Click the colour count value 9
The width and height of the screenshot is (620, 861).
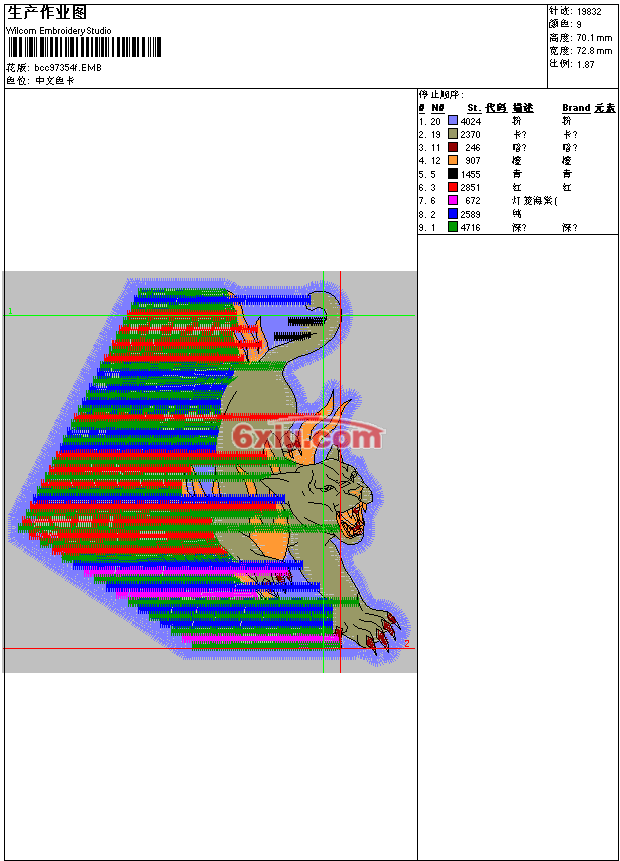point(579,25)
